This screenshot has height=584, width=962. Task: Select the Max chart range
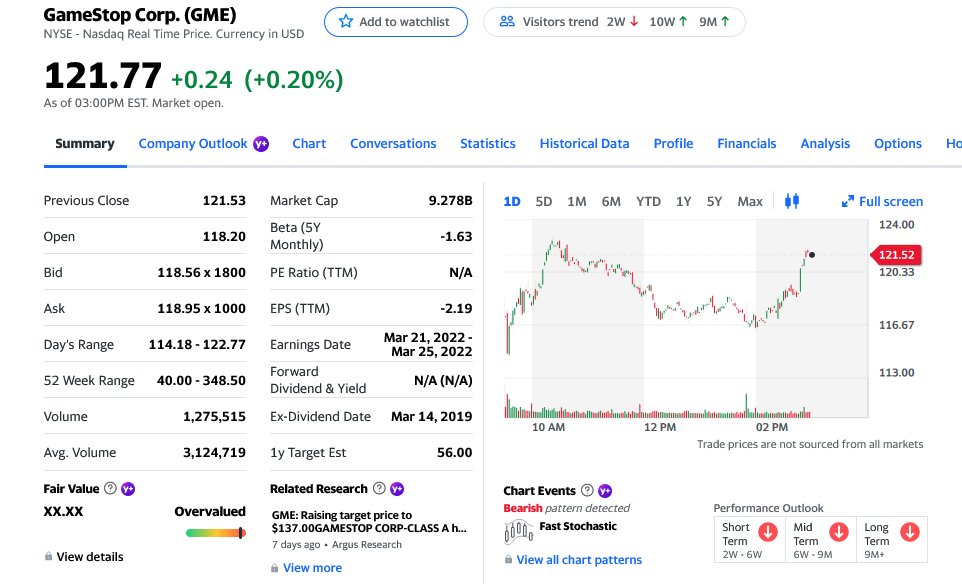click(x=750, y=201)
